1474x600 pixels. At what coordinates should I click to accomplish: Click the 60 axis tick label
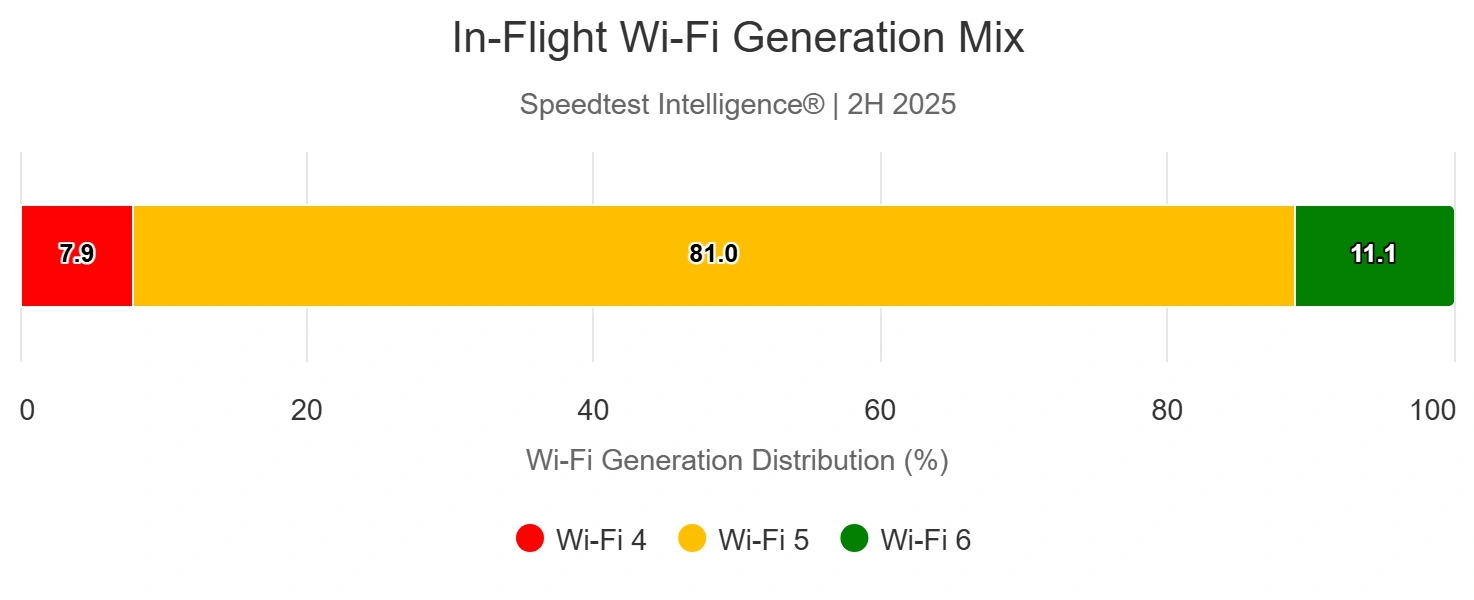880,411
